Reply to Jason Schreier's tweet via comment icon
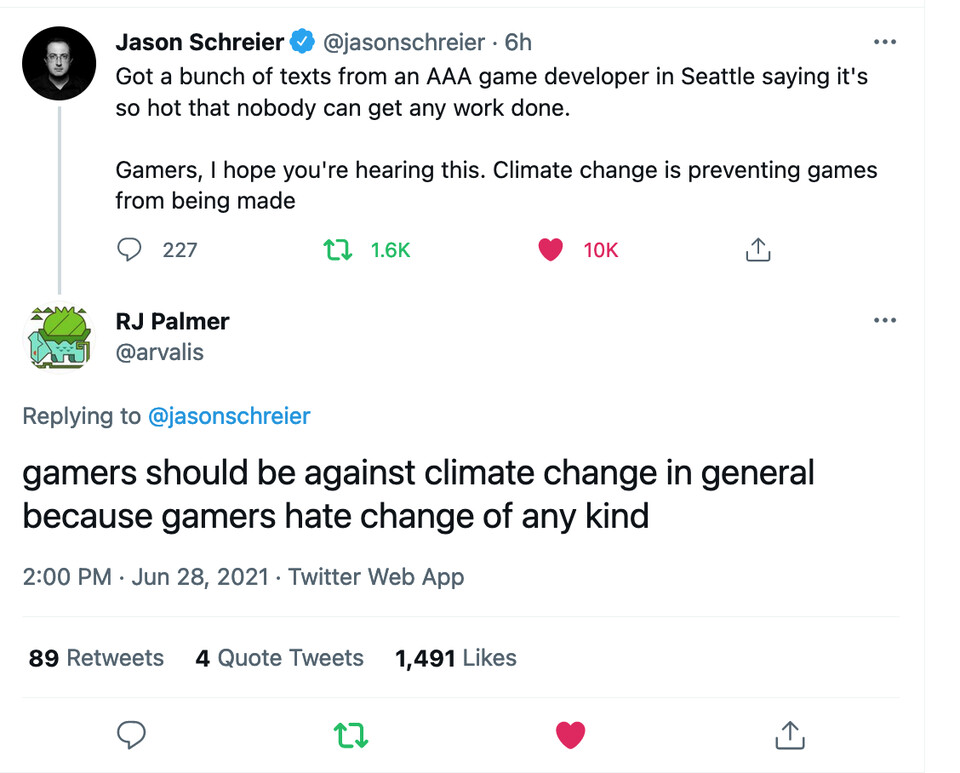Image resolution: width=960 pixels, height=773 pixels. coord(130,249)
